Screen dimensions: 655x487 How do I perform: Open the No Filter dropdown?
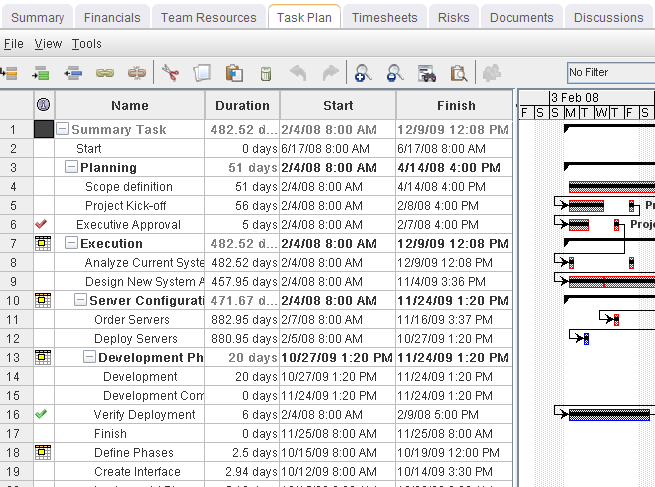[x=611, y=72]
